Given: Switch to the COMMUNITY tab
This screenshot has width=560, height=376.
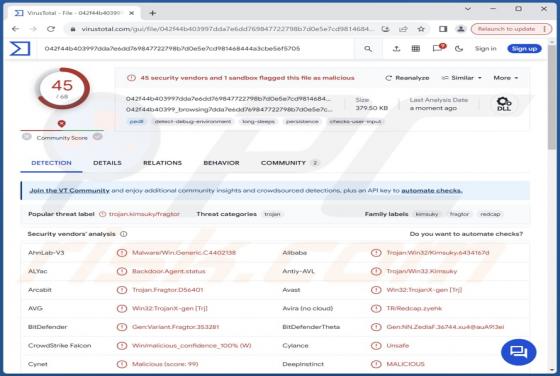Looking at the screenshot, I should point(289,163).
